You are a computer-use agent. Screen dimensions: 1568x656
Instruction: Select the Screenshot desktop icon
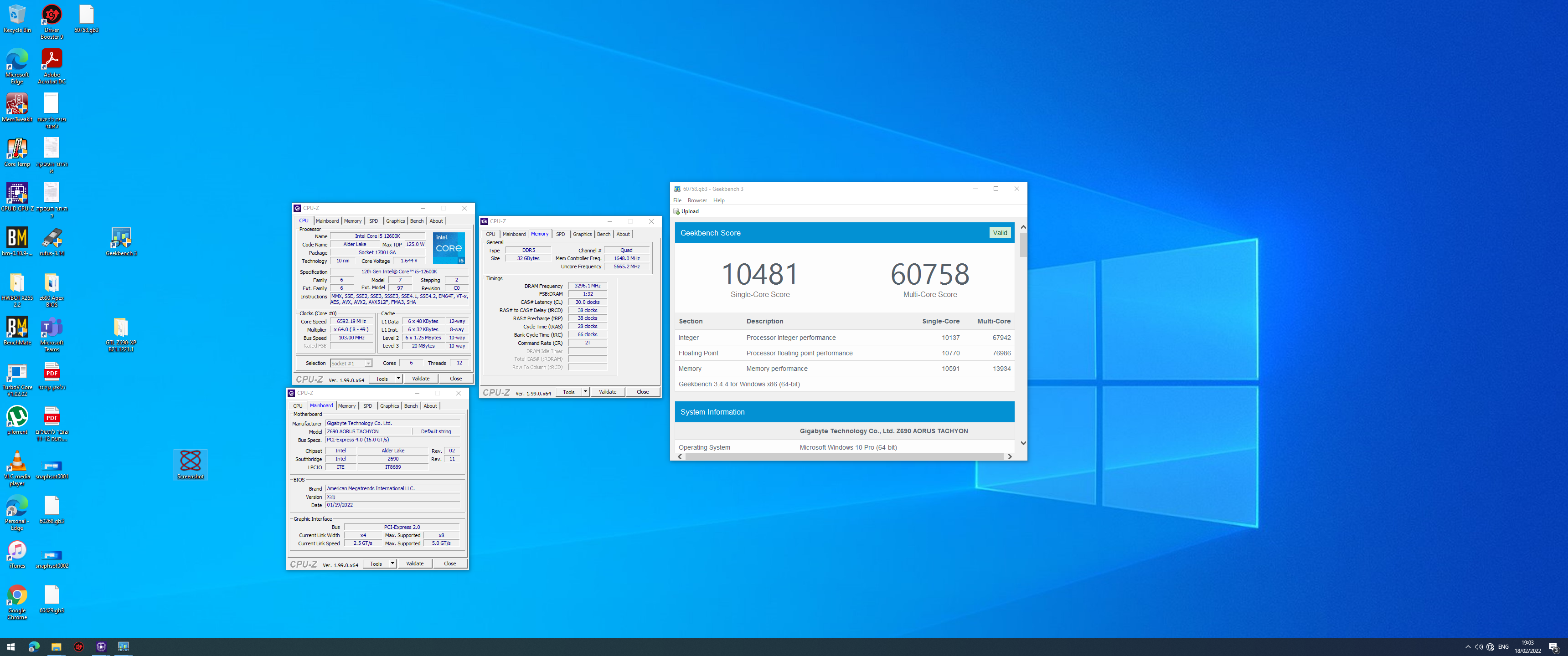point(191,464)
